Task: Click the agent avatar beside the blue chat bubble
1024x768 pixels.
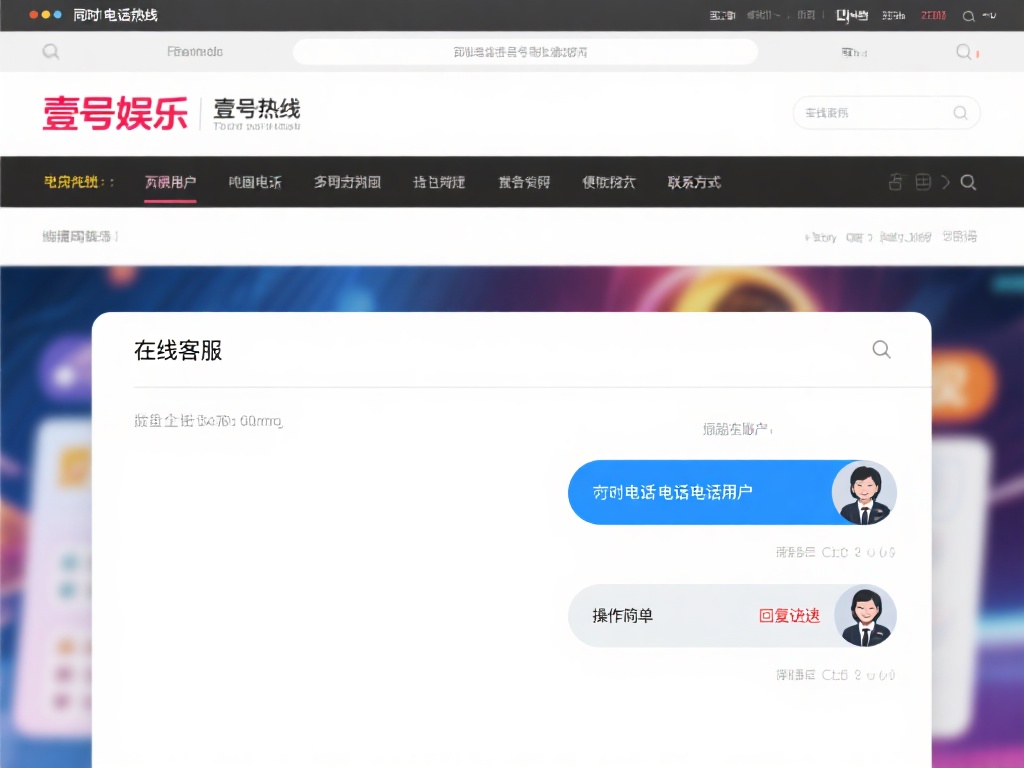Action: point(864,492)
